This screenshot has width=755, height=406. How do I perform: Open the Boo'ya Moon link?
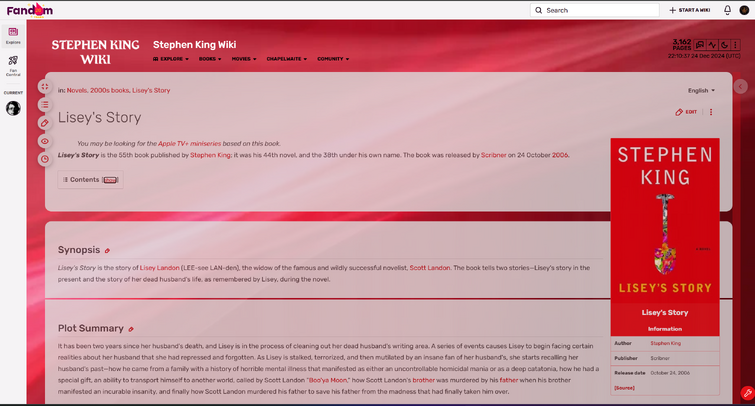[328, 380]
